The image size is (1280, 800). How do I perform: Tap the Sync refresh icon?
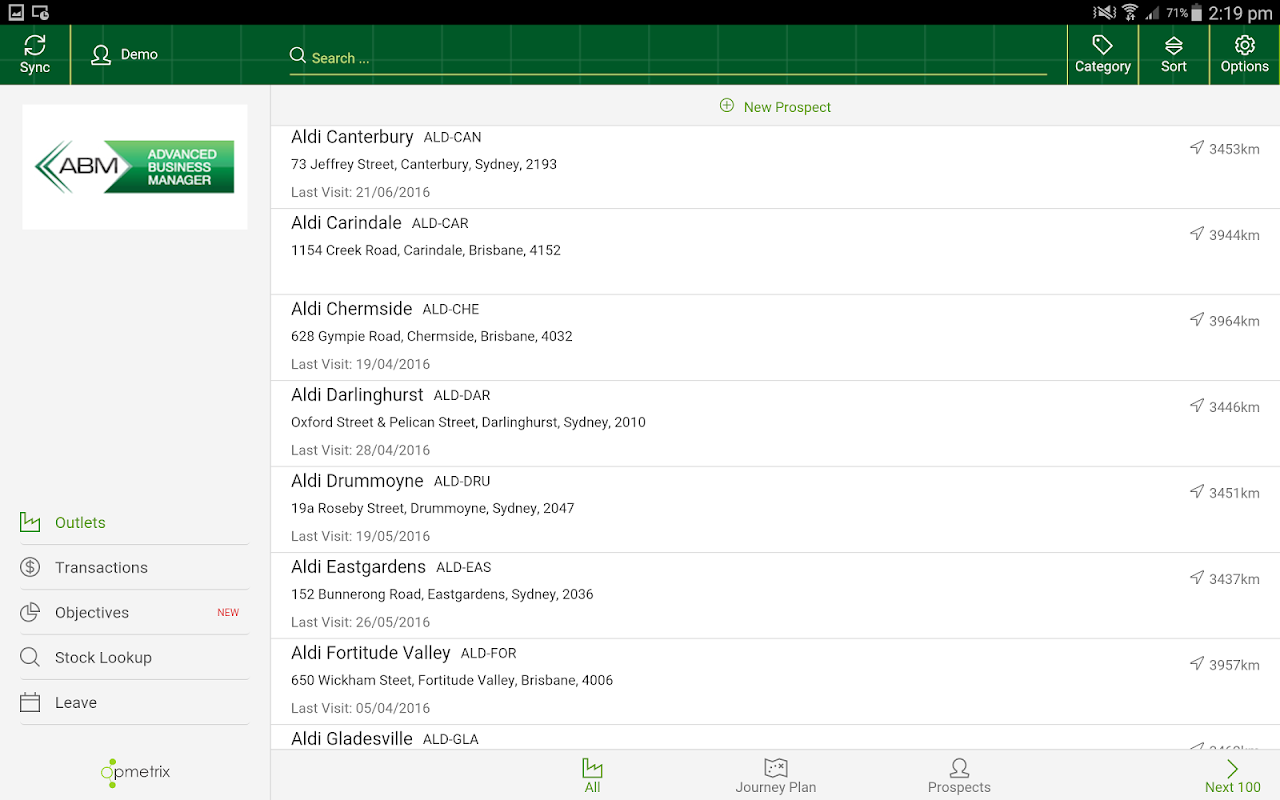point(35,45)
